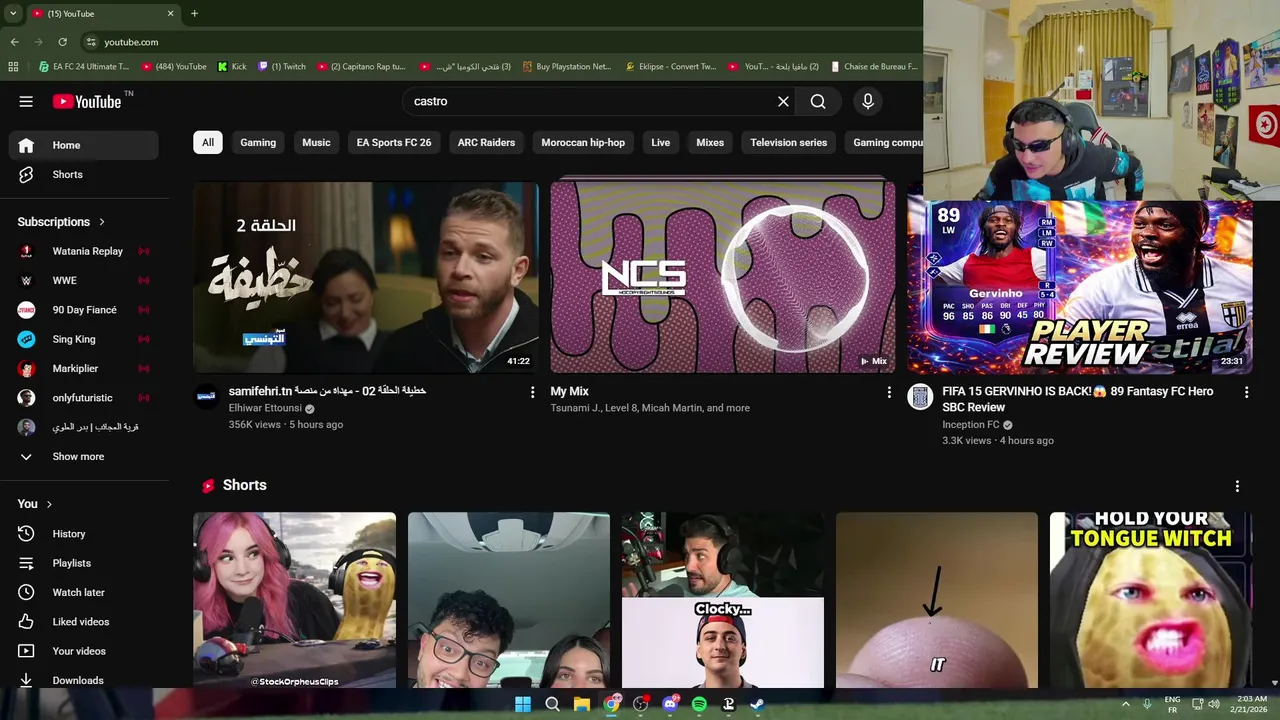This screenshot has height=720, width=1280.
Task: Select the Television series filter chip
Action: coord(789,142)
